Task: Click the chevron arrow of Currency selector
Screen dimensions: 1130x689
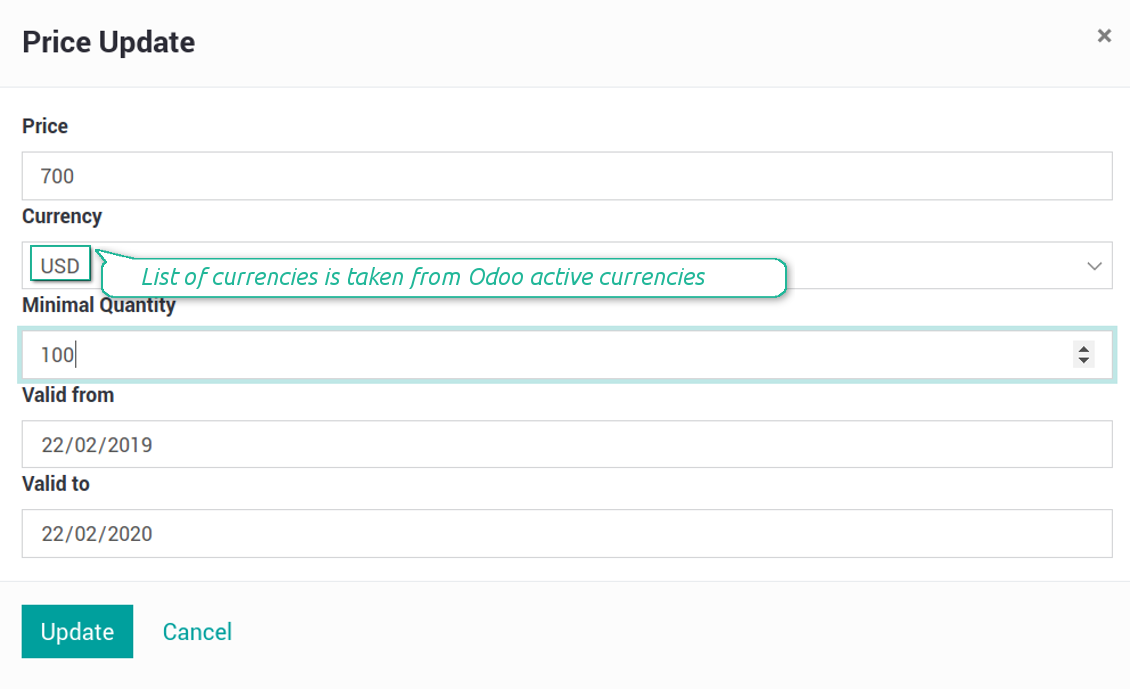Action: [x=1094, y=266]
